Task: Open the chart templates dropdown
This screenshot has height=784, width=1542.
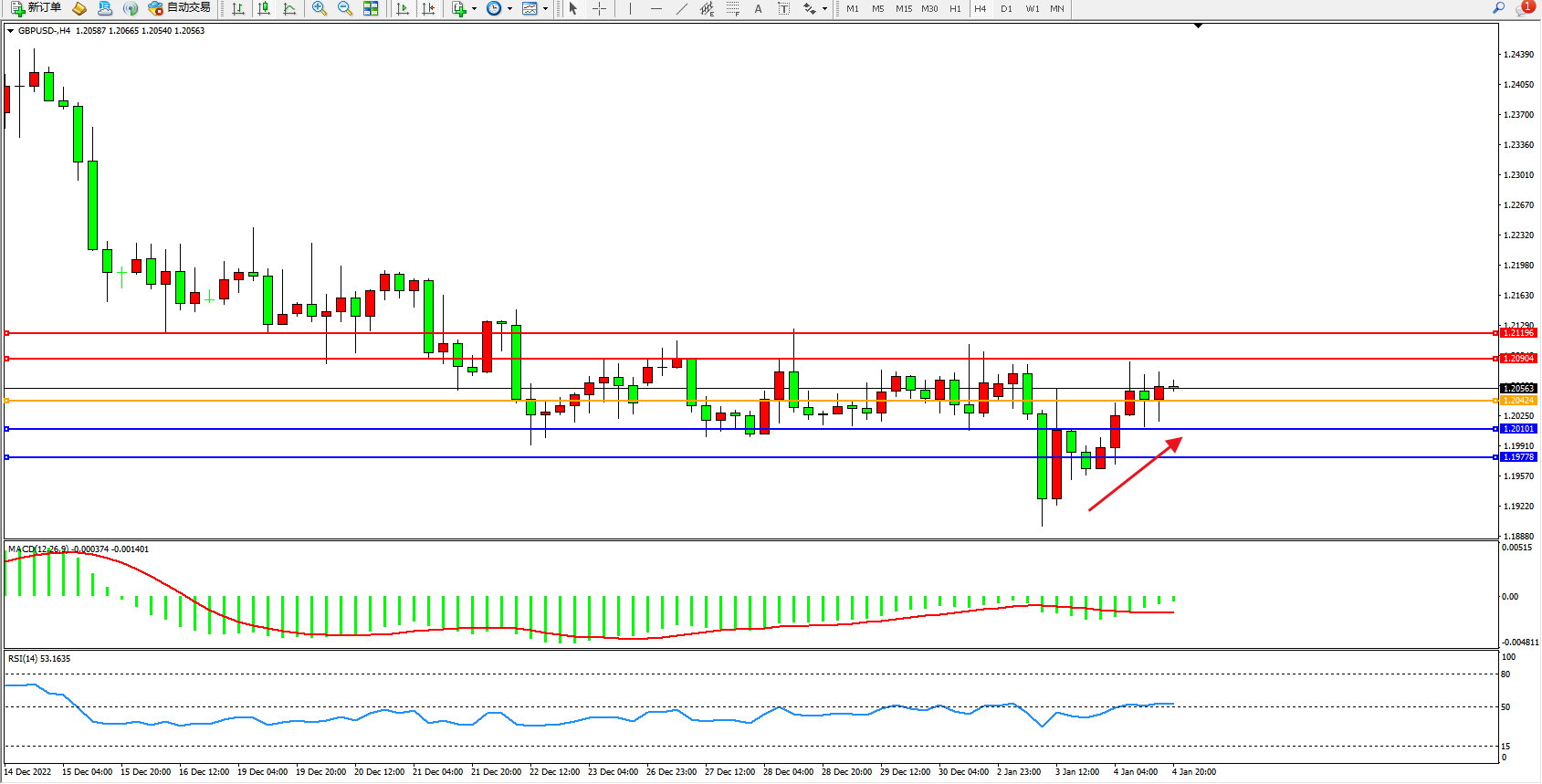Action: coord(545,9)
